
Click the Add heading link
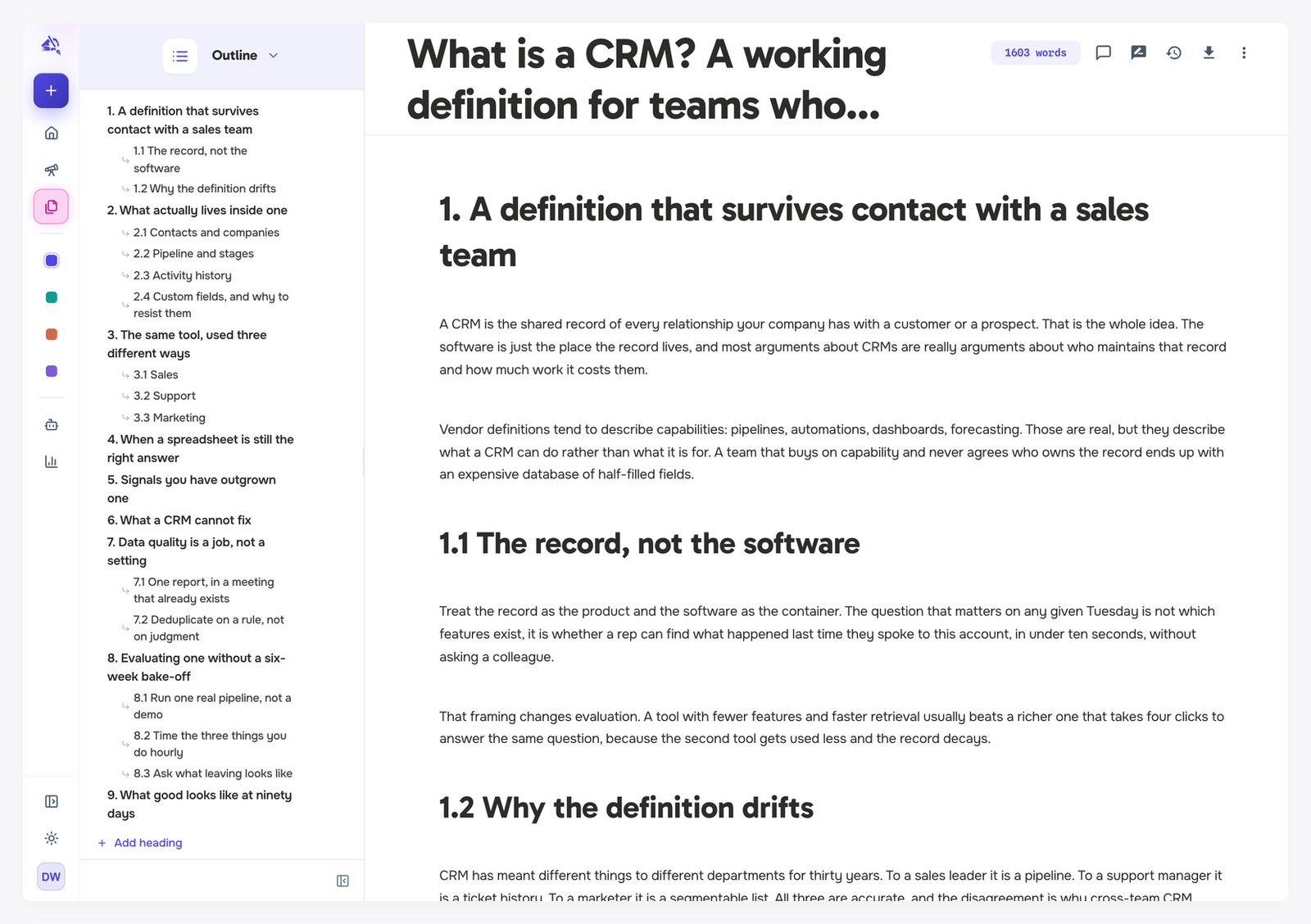(x=147, y=843)
